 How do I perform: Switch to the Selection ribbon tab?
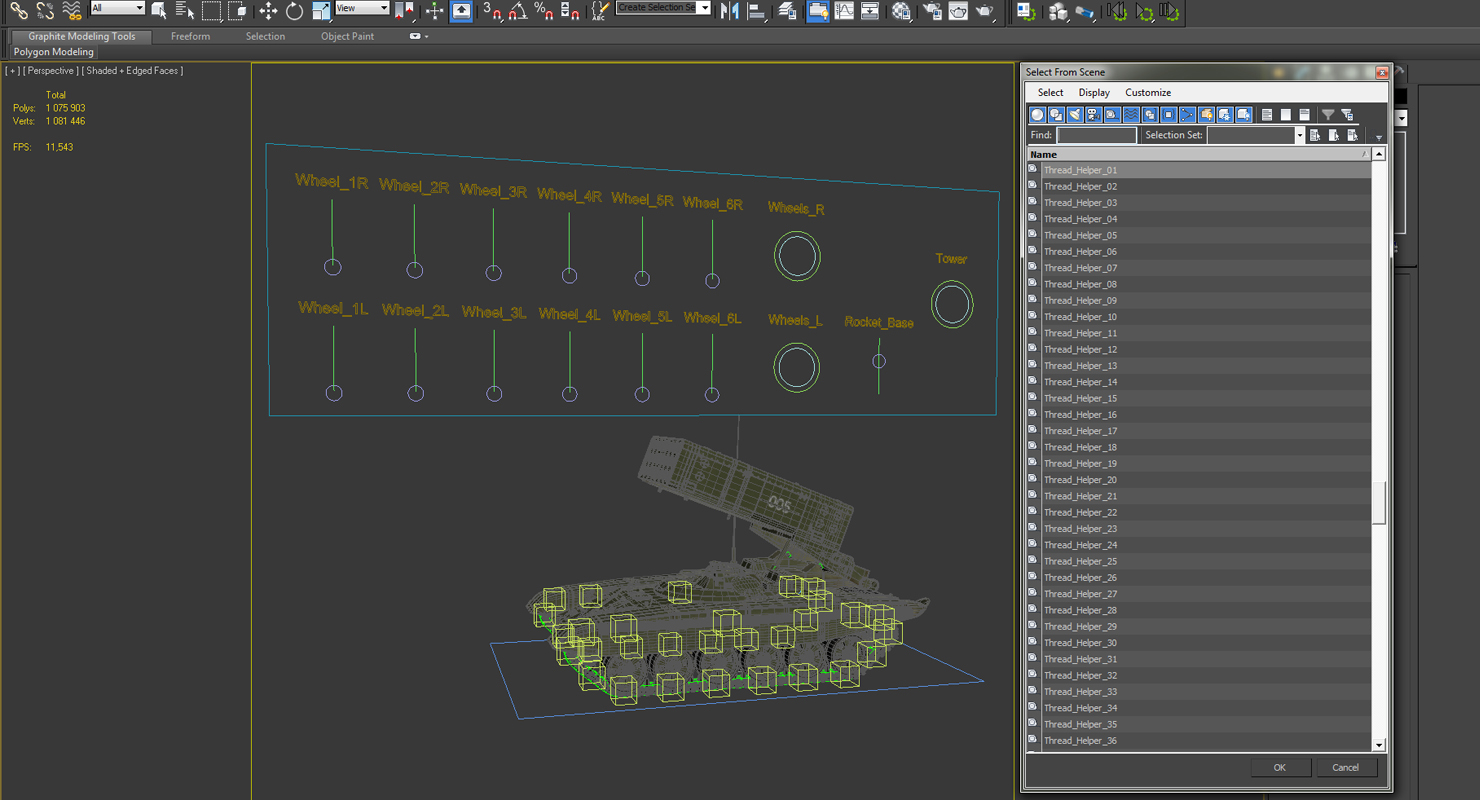[x=265, y=36]
